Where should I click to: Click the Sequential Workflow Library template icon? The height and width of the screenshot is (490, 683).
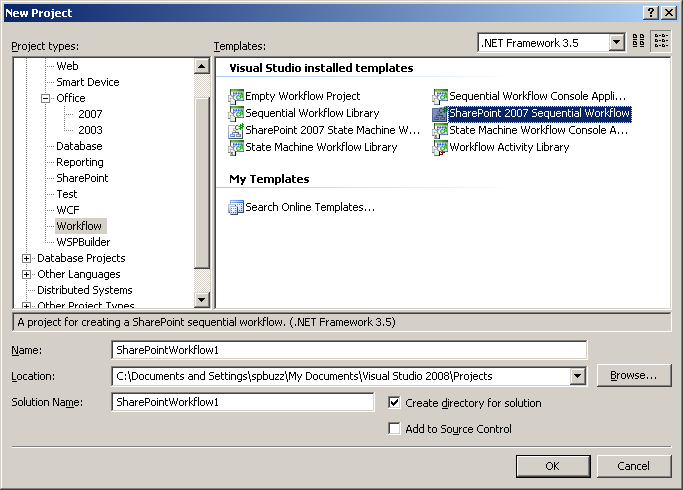(236, 113)
